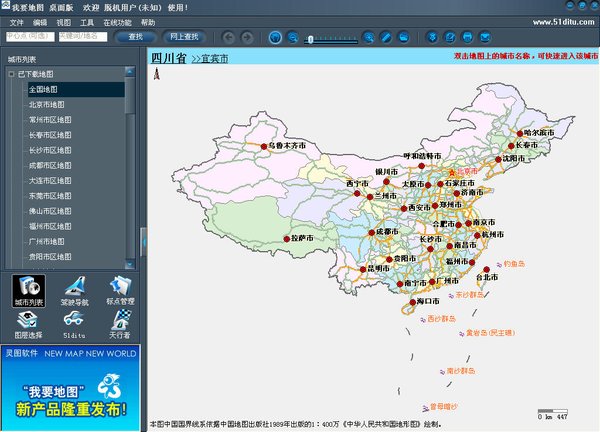
Task: Click the printer icon in the toolbar
Action: 468,37
